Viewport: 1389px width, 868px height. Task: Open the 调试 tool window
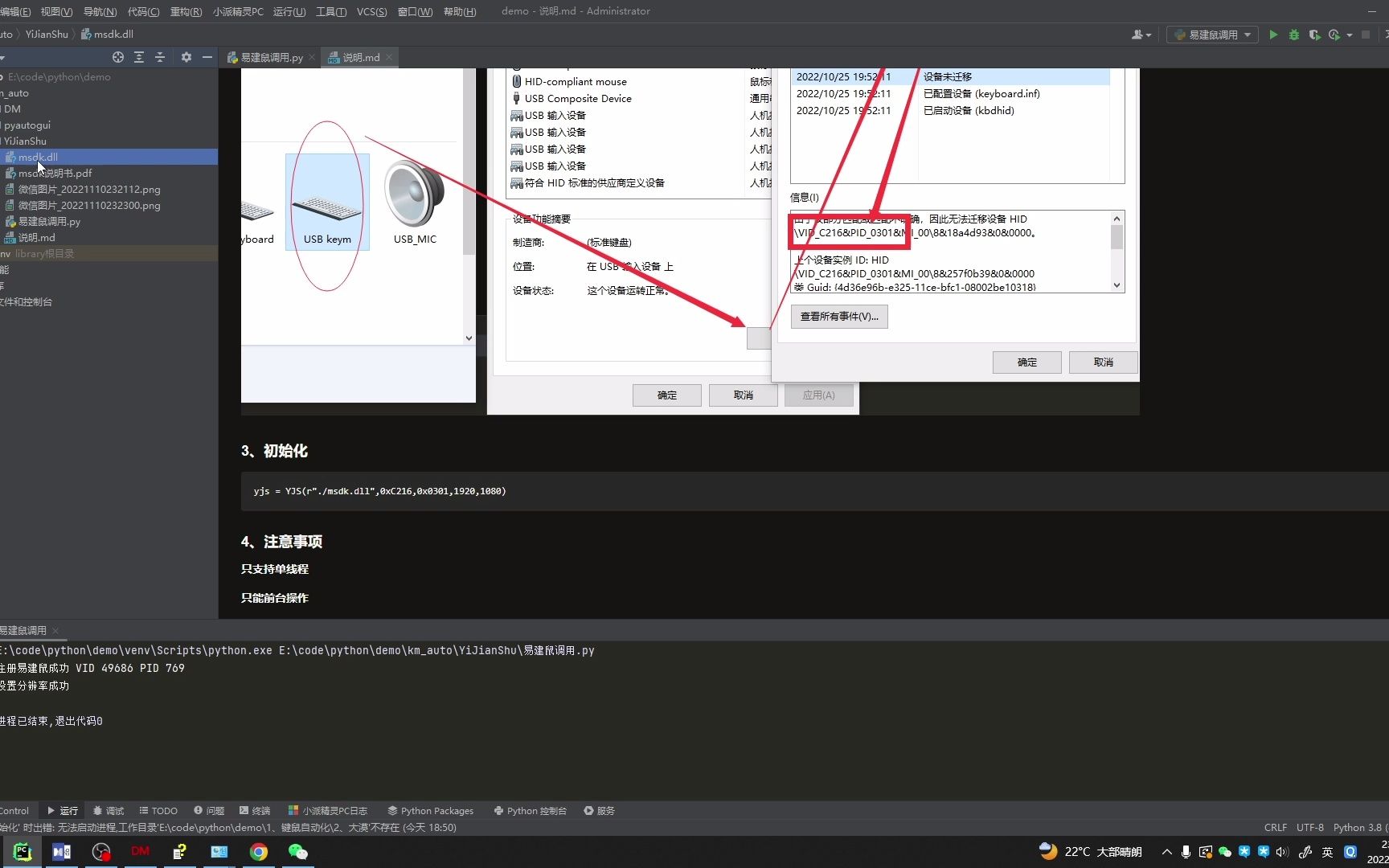click(x=109, y=810)
